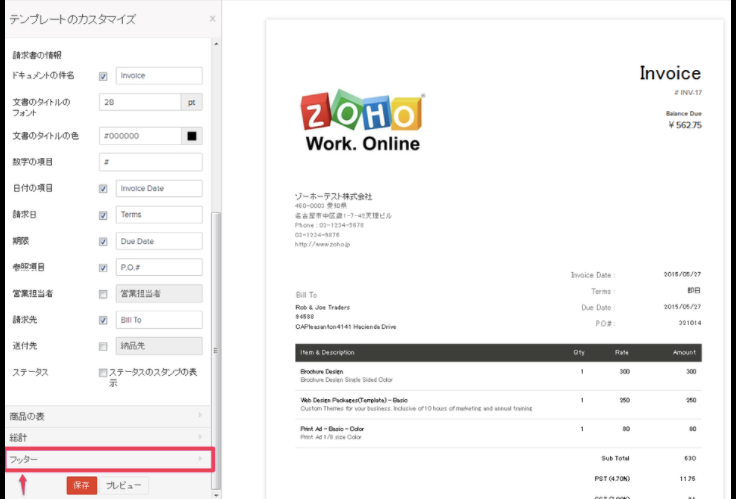736x499 pixels.
Task: Click the P.O.# value 321014 in preview
Action: [690, 323]
